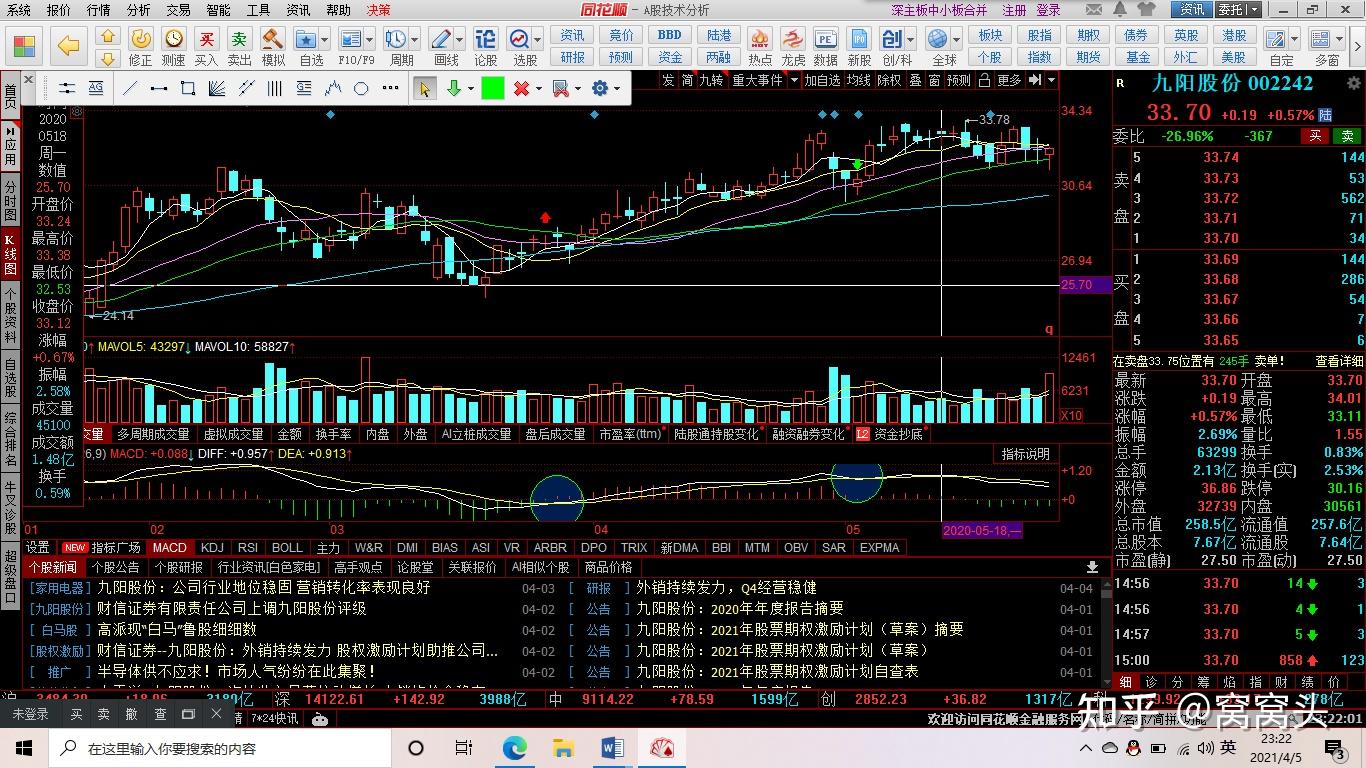Open the 个股公告 news tab
The width and height of the screenshot is (1366, 768).
pyautogui.click(x=115, y=567)
